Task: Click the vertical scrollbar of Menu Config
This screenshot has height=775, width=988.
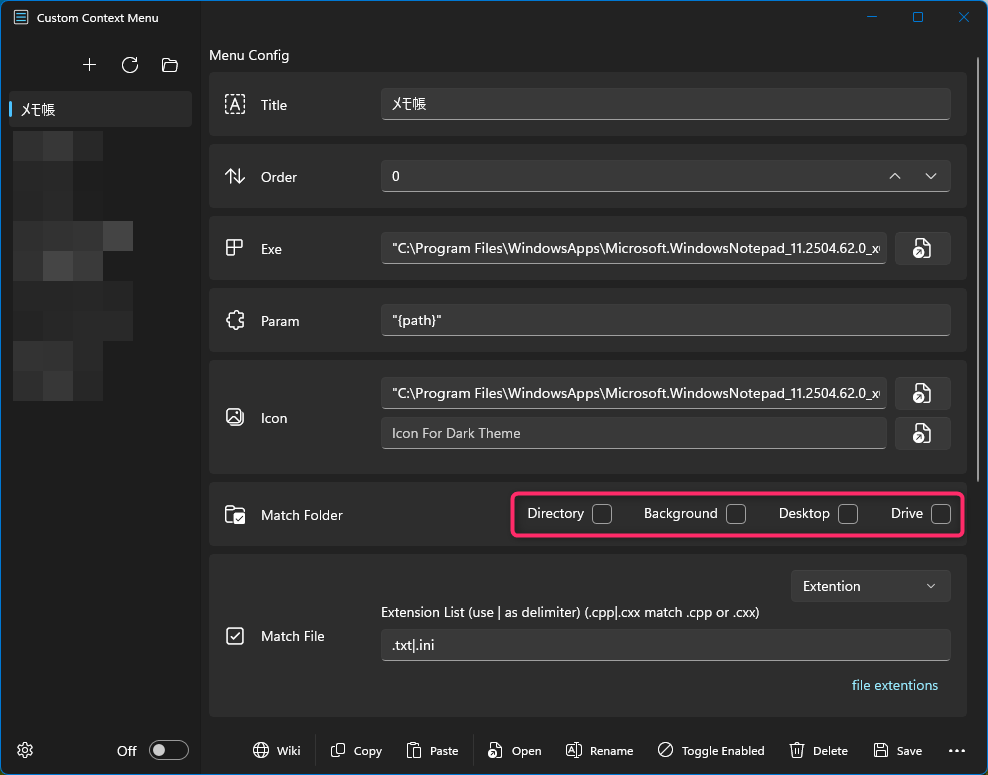Action: coord(978,271)
